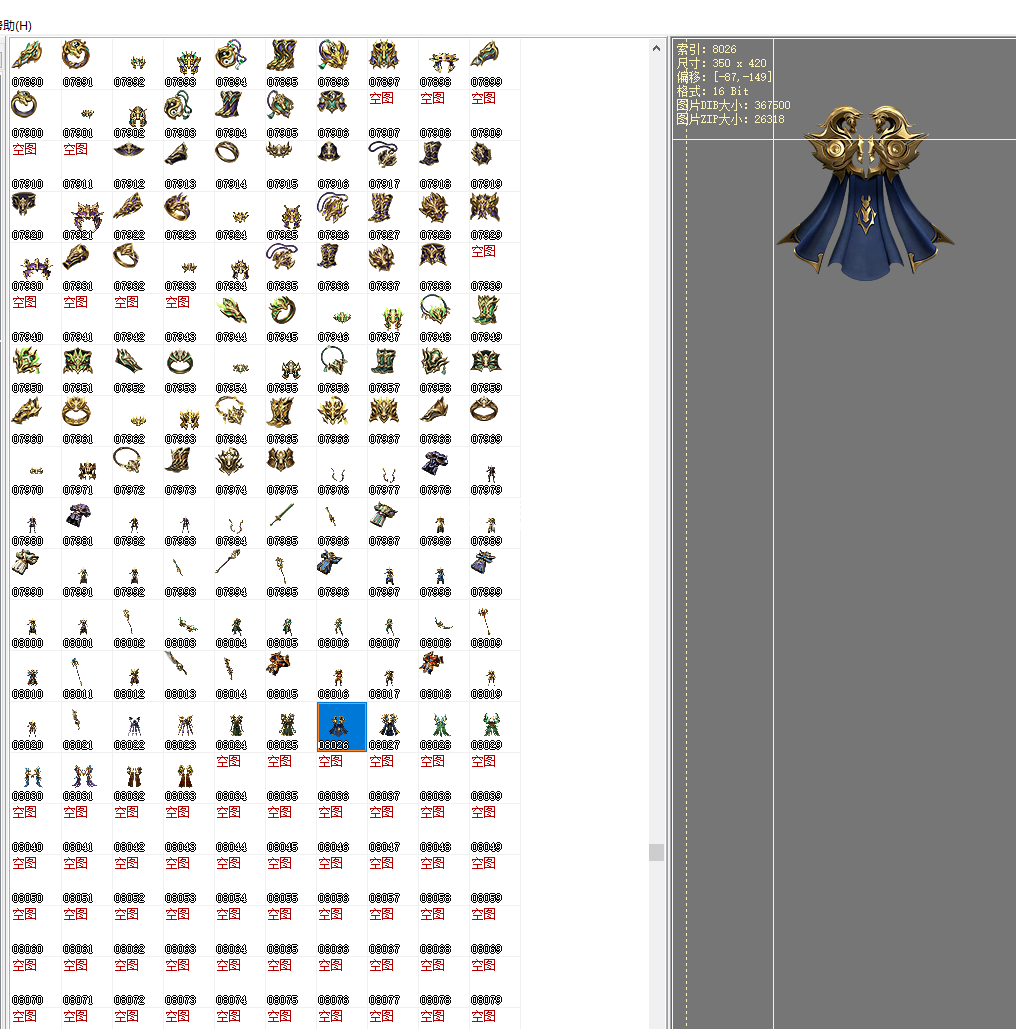Select sprite thumbnail 07967

click(392, 421)
